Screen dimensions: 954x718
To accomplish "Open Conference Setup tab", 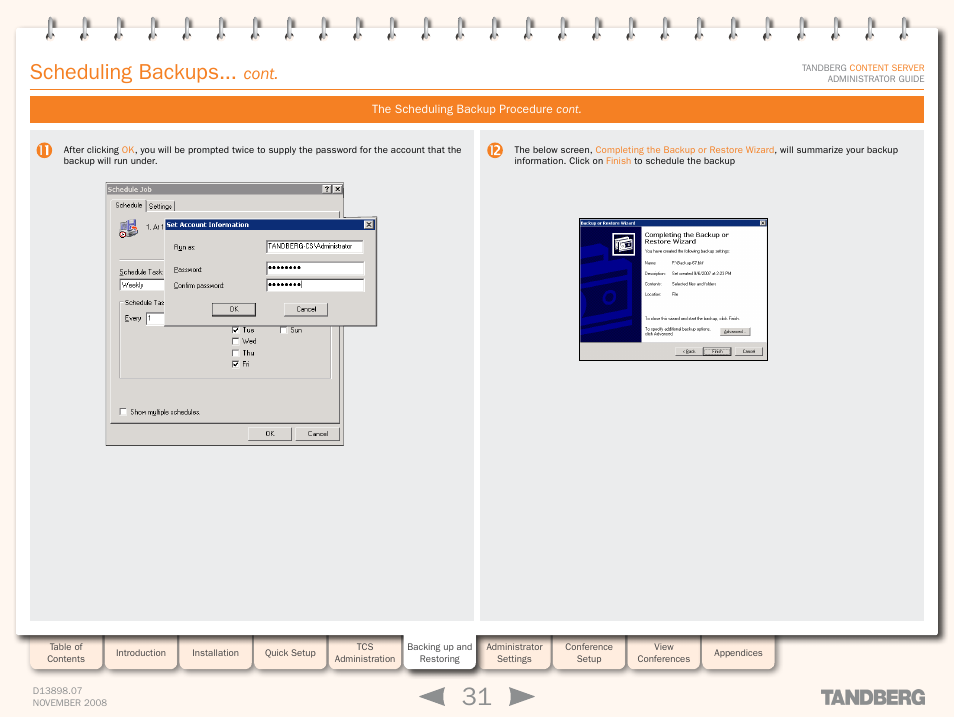I will pyautogui.click(x=589, y=653).
